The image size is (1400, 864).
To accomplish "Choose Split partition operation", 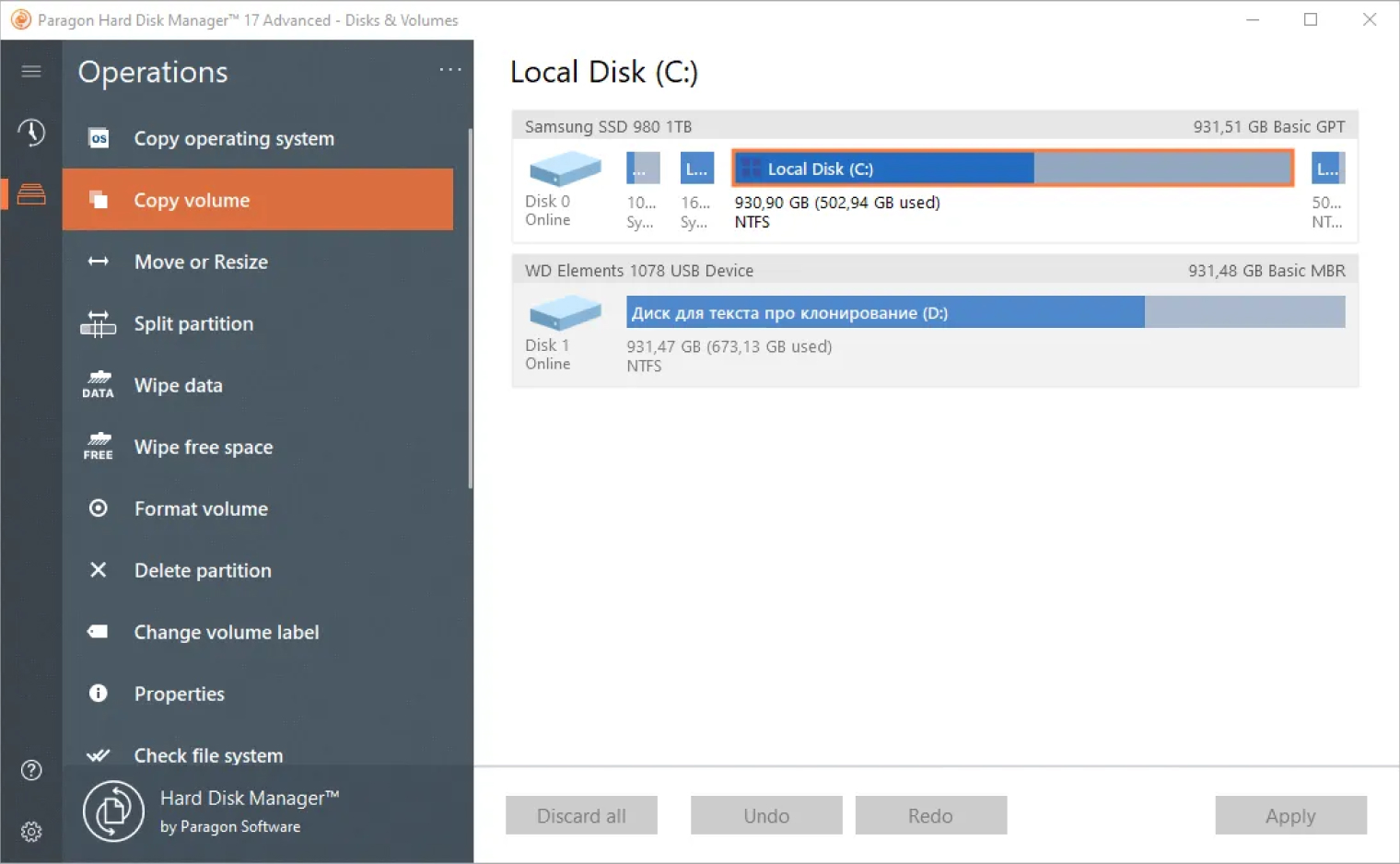I will tap(258, 323).
